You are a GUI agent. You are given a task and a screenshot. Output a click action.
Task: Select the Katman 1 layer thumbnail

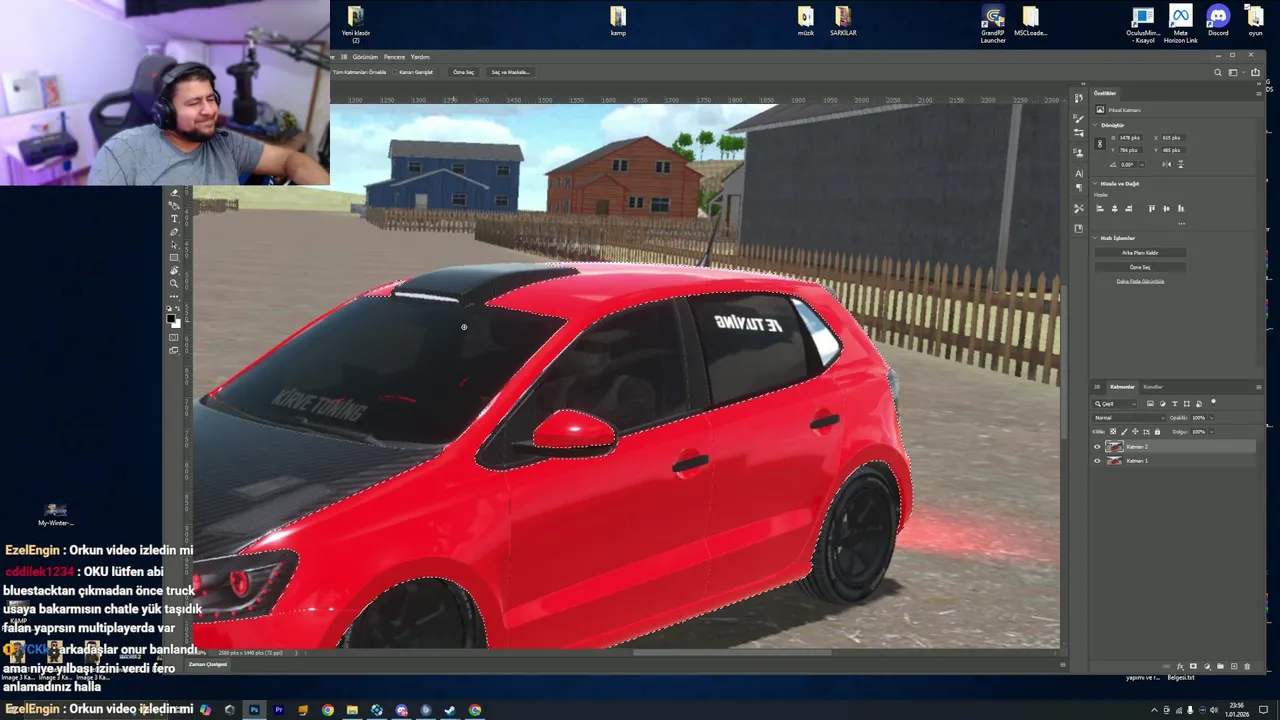tap(1114, 461)
